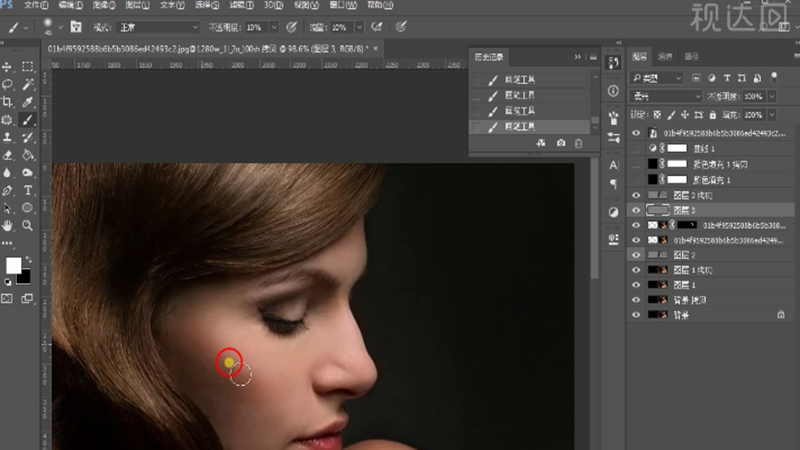Open the Properties info panel icon
800x450 pixels.
613,91
